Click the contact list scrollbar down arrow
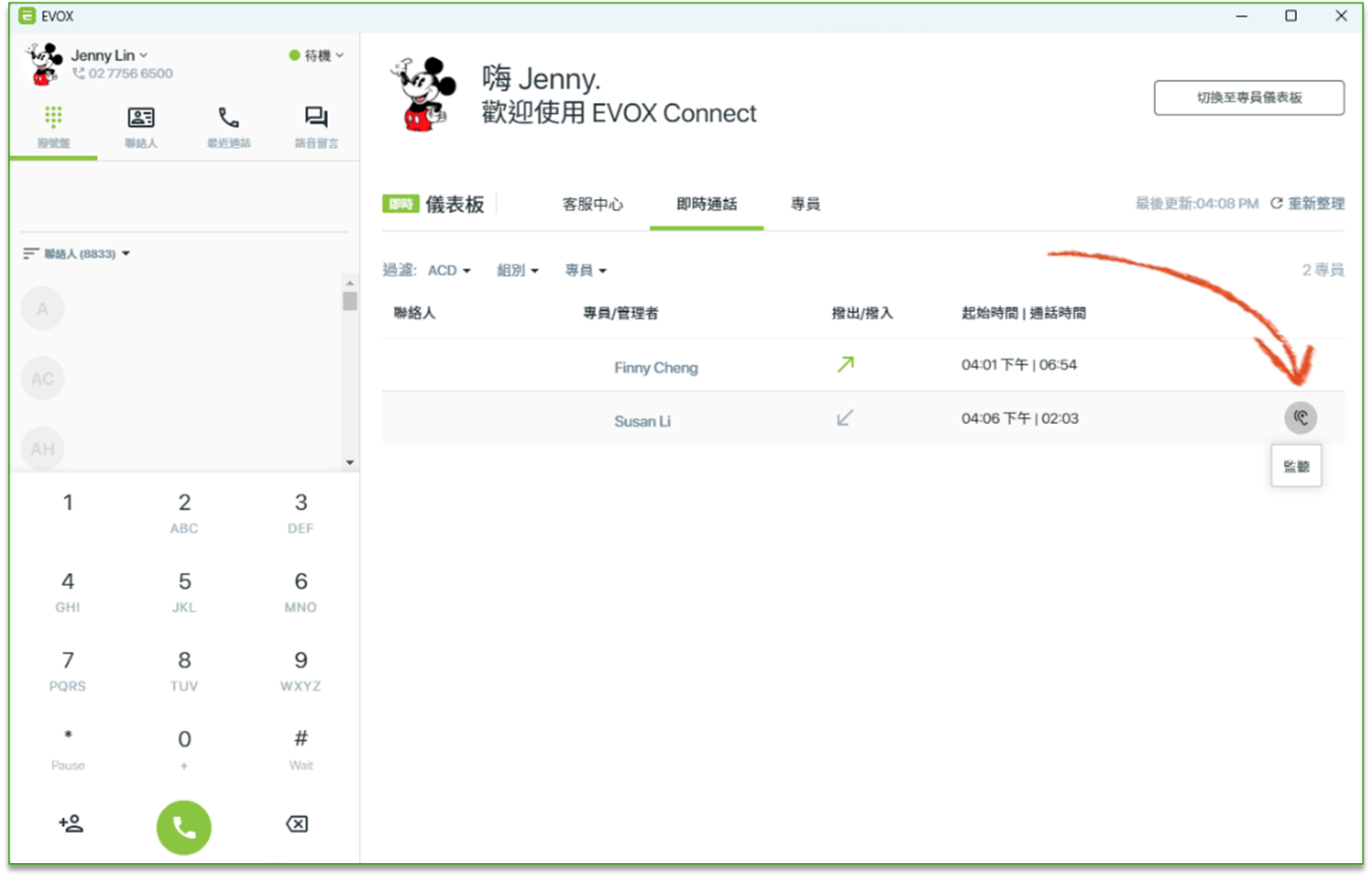Viewport: 1372px width, 878px height. point(350,462)
